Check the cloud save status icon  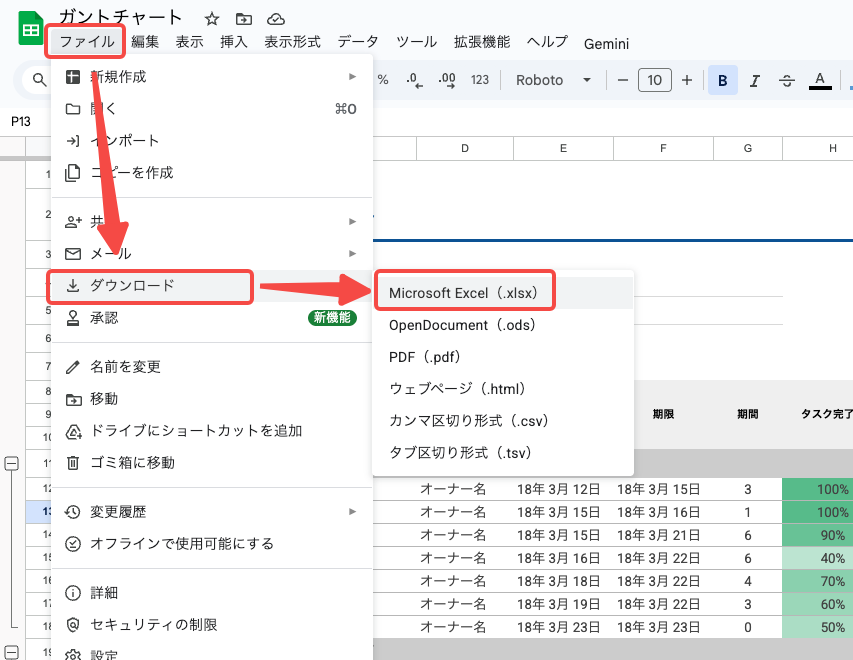pos(274,17)
